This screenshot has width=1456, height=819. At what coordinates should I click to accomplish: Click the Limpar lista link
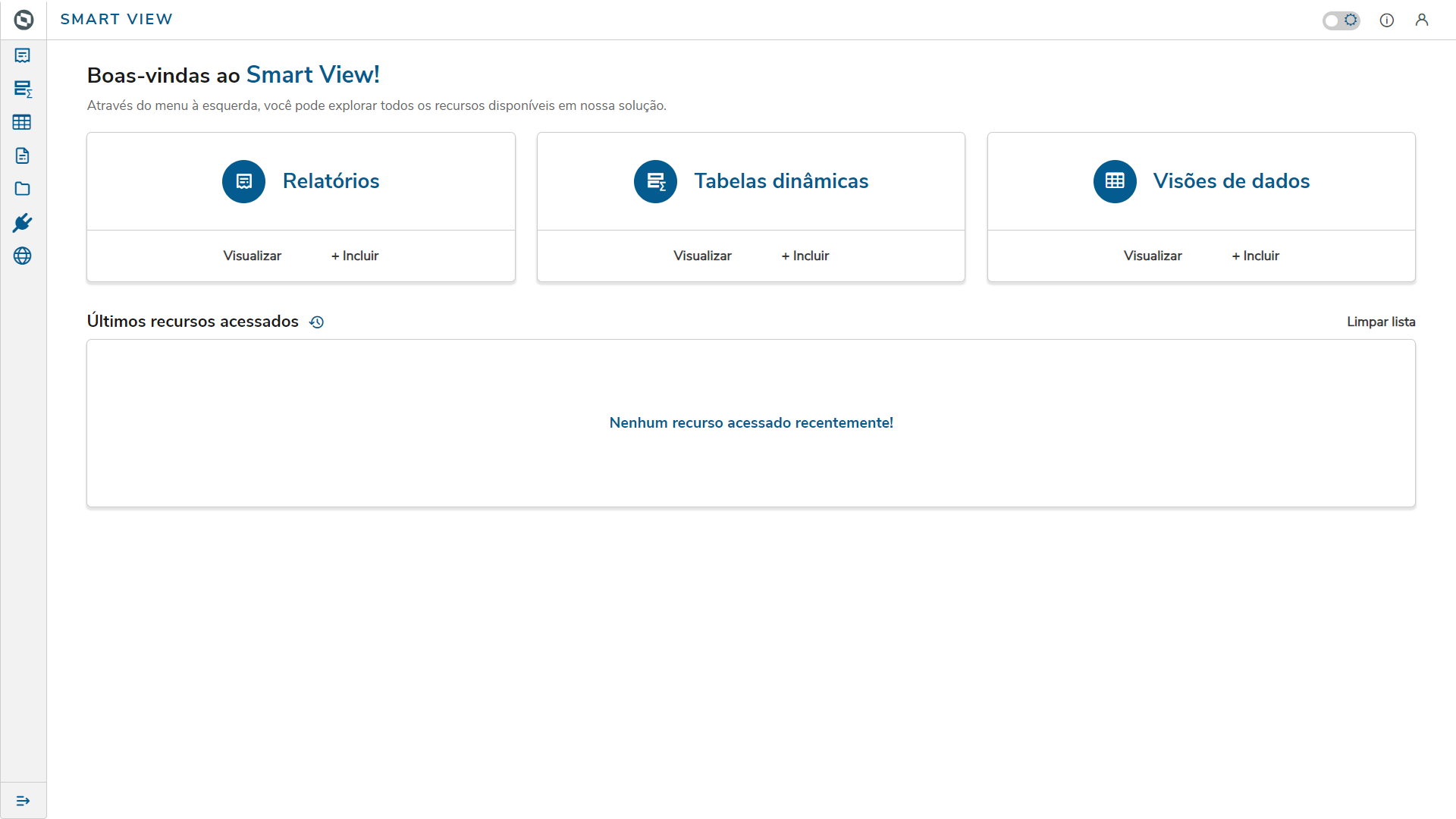(1380, 322)
